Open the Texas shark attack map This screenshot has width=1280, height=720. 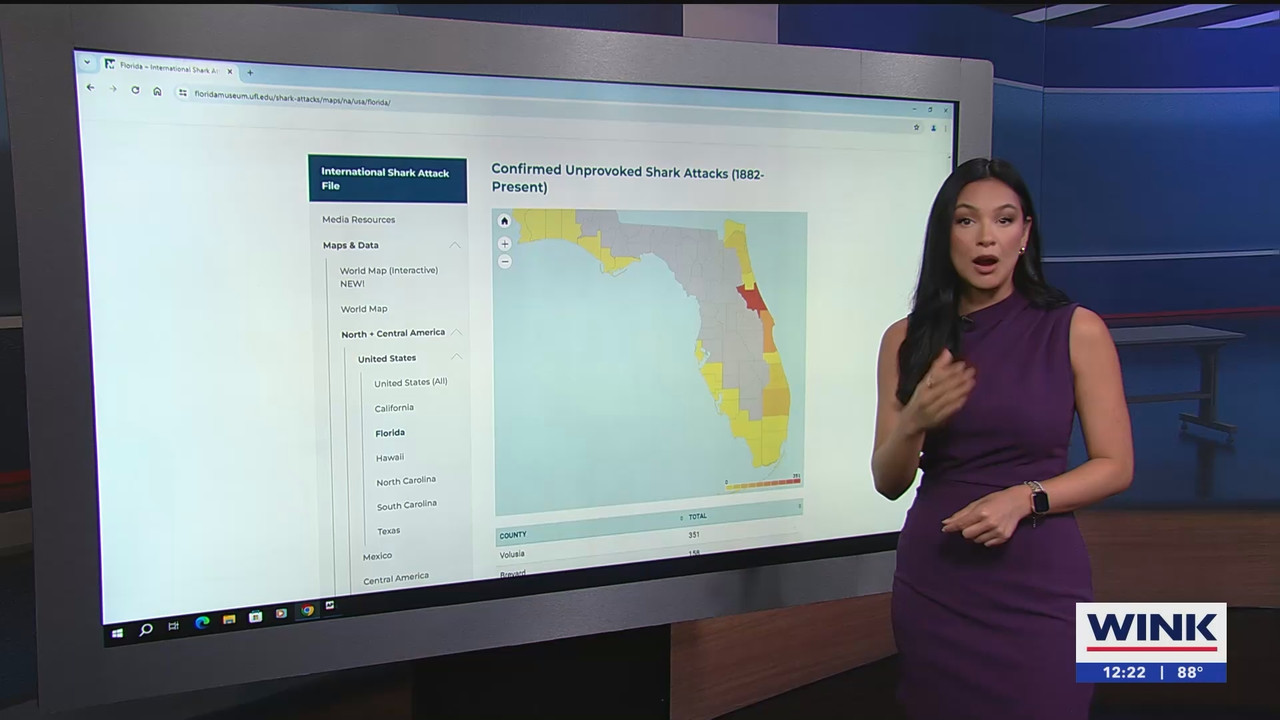(x=388, y=531)
